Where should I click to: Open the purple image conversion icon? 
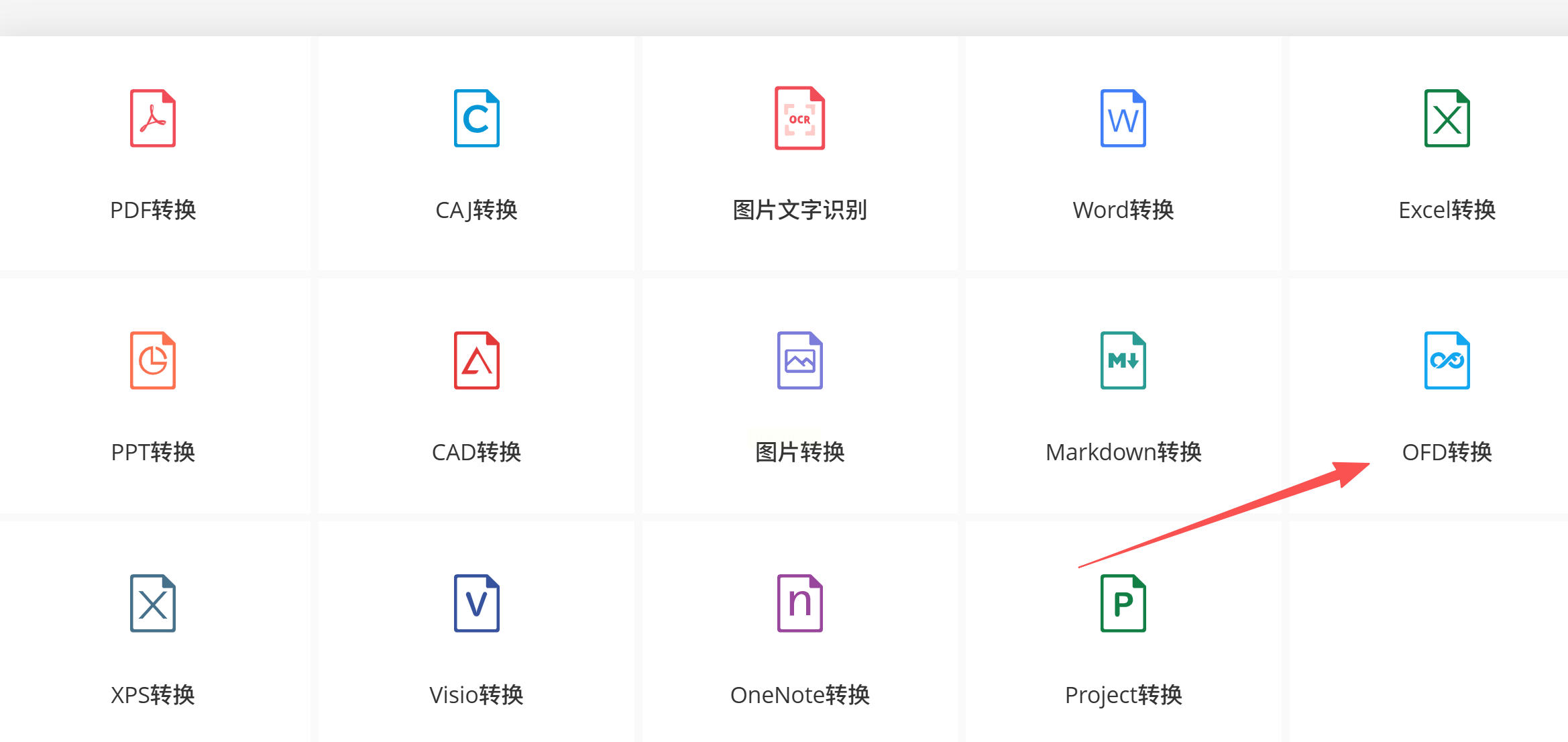[x=799, y=360]
